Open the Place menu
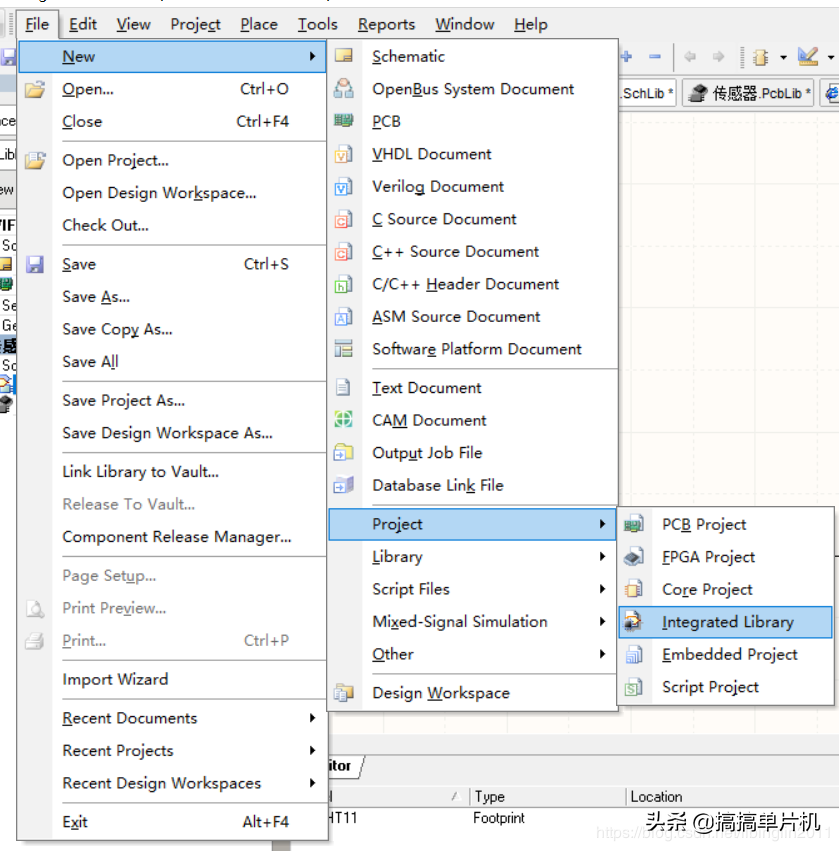Viewport: 839px width, 851px height. click(x=259, y=24)
